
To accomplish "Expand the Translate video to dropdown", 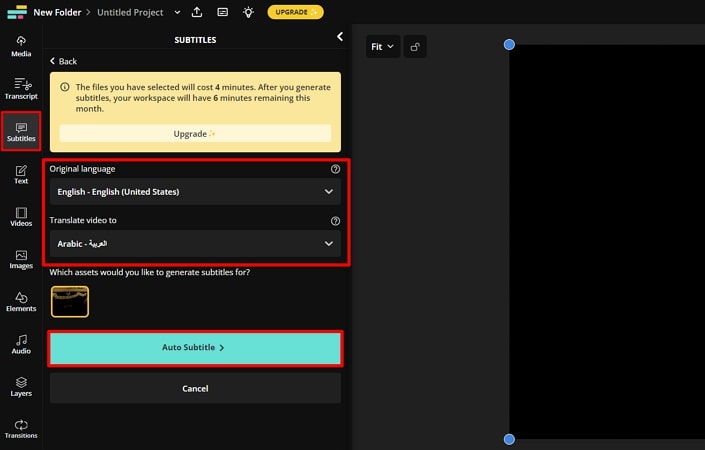I will point(195,243).
